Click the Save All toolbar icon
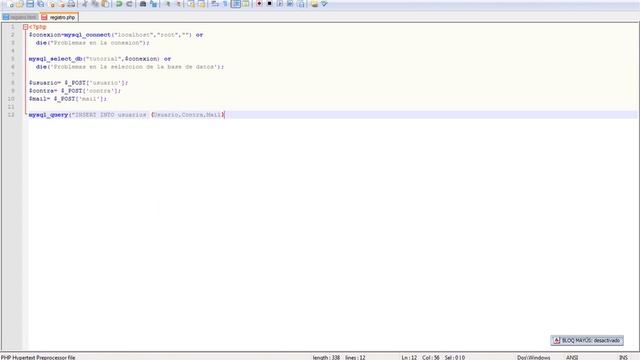This screenshot has height=360, width=640. 41,4
